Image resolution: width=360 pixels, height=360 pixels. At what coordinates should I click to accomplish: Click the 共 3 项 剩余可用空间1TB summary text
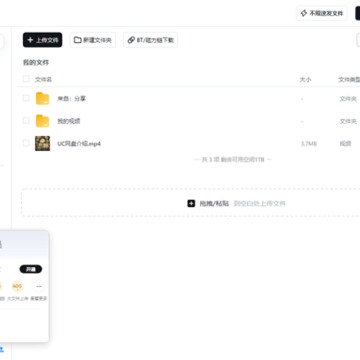(x=233, y=160)
